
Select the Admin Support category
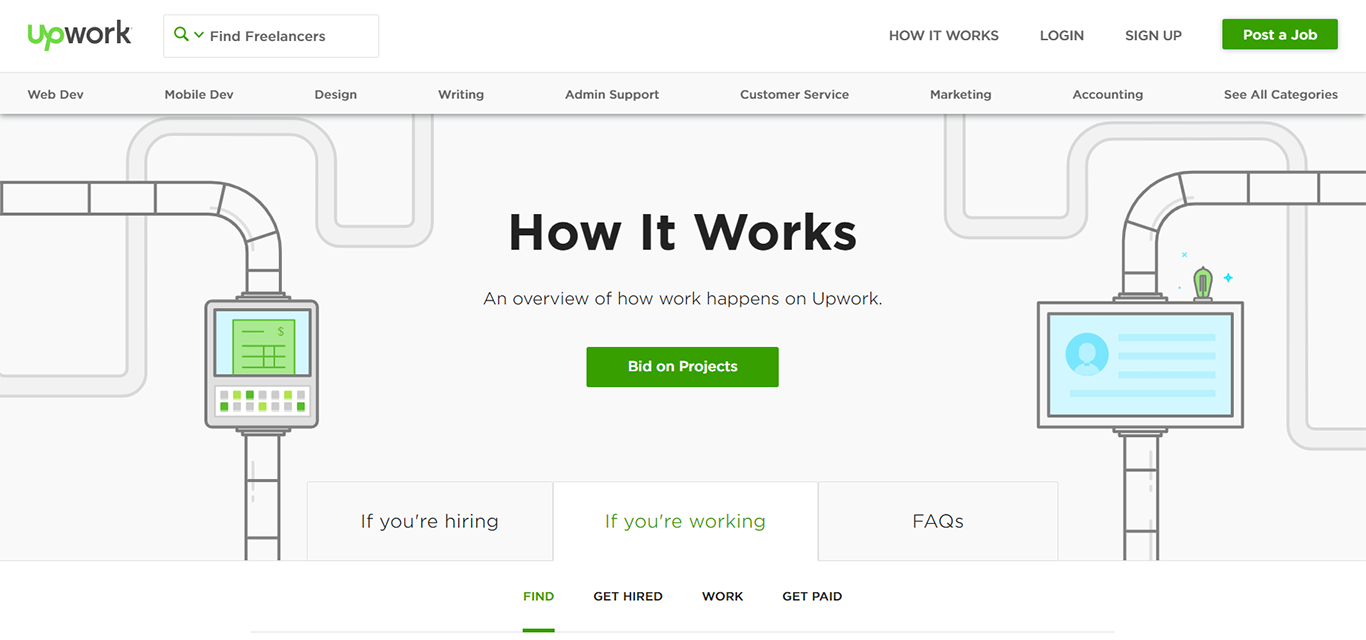coord(612,94)
